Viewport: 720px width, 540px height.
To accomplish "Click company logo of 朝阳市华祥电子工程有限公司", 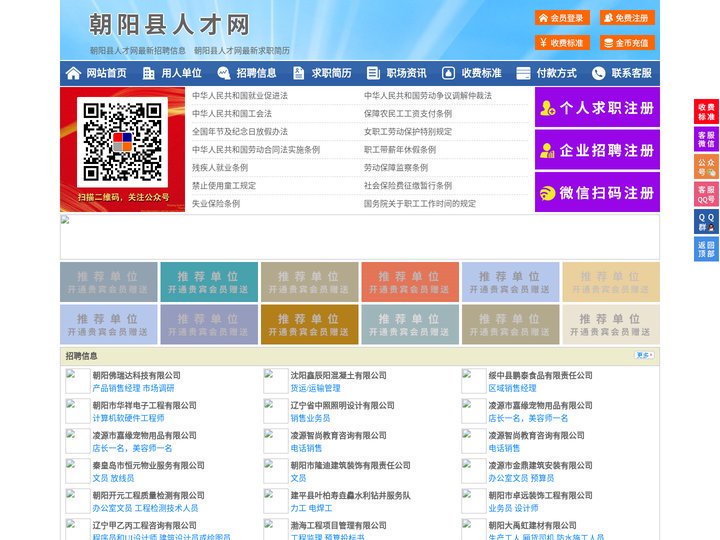I will (x=78, y=411).
